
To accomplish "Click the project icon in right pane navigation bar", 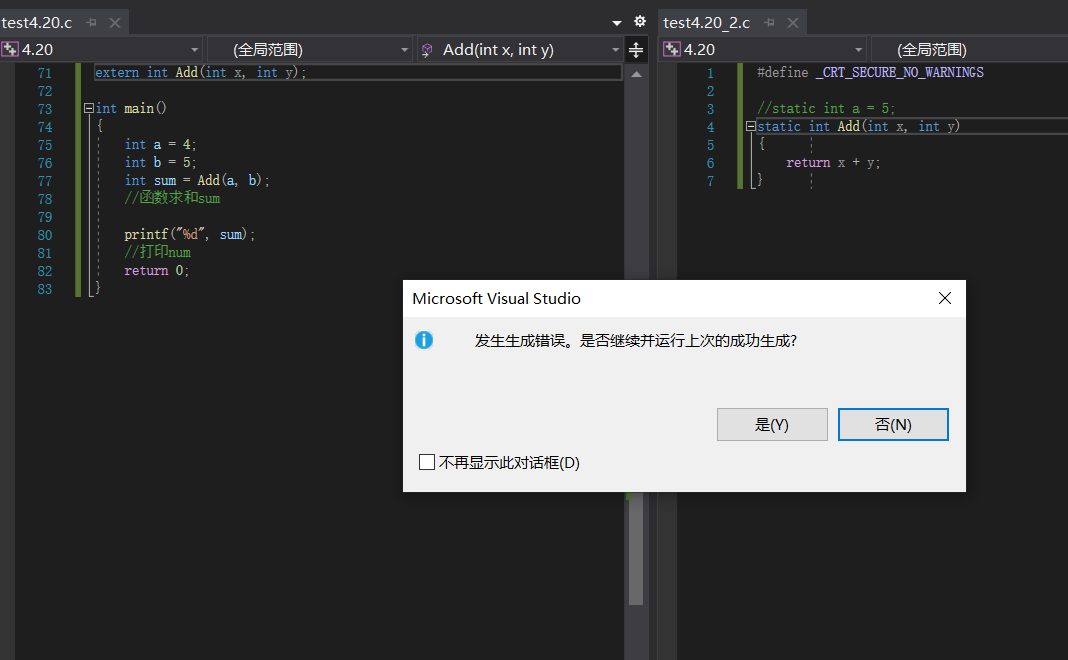I will [x=671, y=48].
